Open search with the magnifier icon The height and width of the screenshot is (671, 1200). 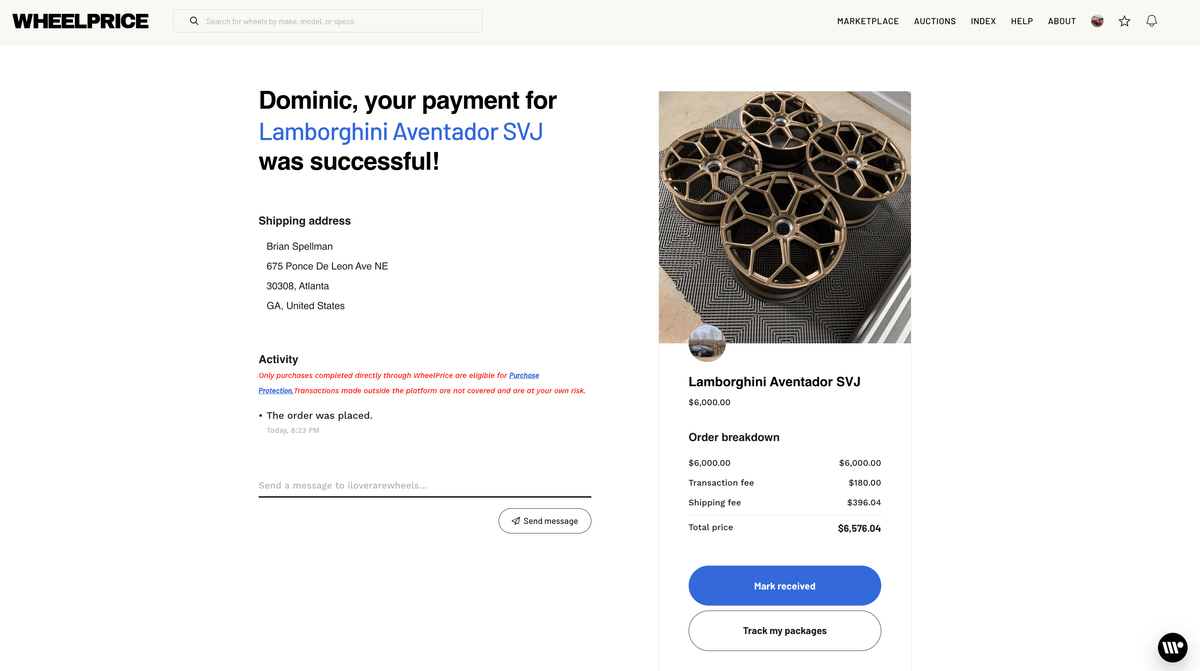194,20
